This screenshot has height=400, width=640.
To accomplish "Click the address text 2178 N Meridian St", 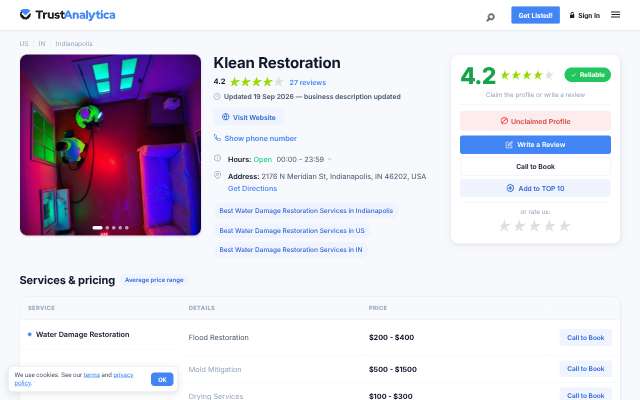I will 344,176.
